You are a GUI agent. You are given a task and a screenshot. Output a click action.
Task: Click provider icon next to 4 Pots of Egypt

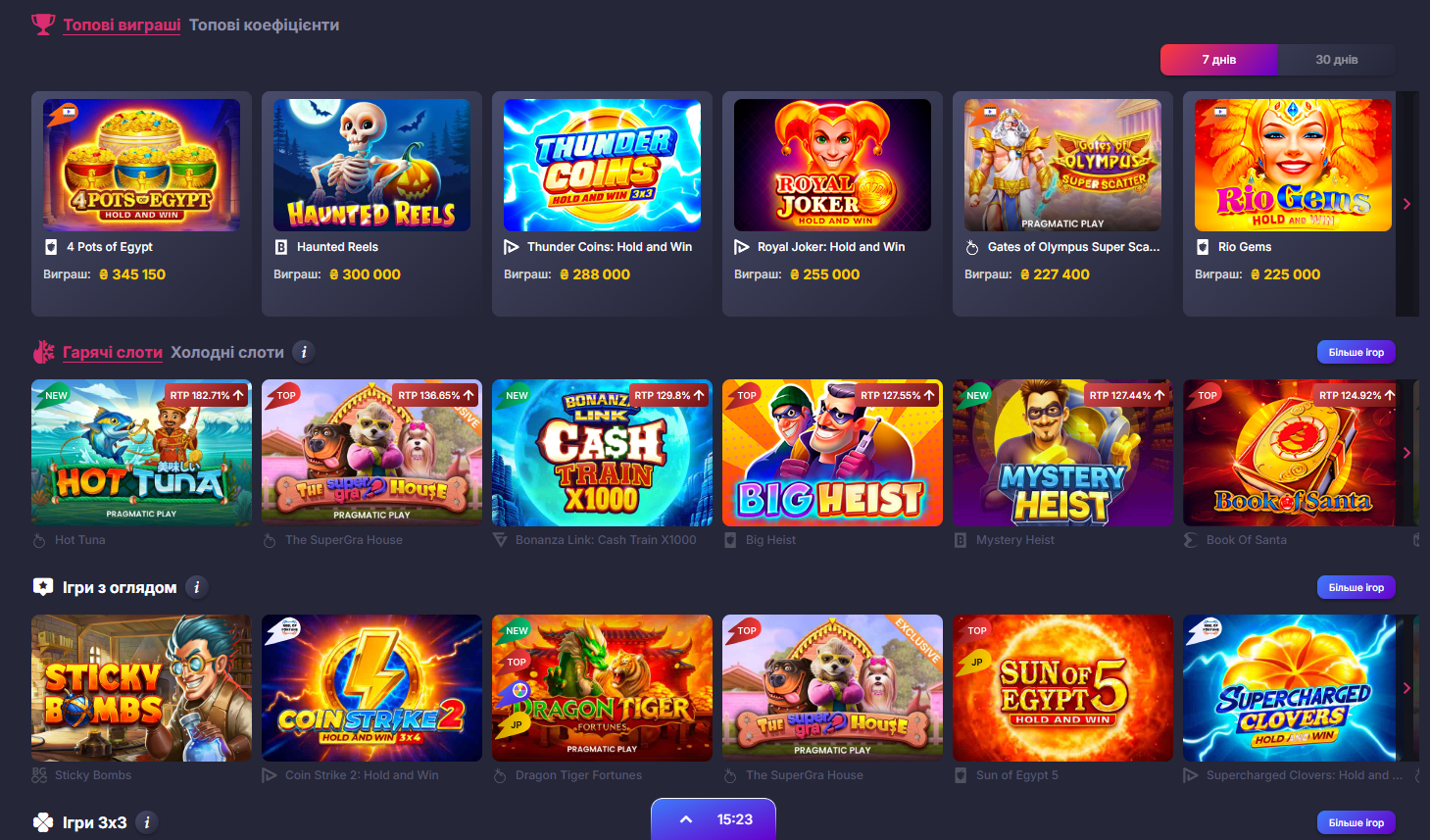pyautogui.click(x=51, y=247)
